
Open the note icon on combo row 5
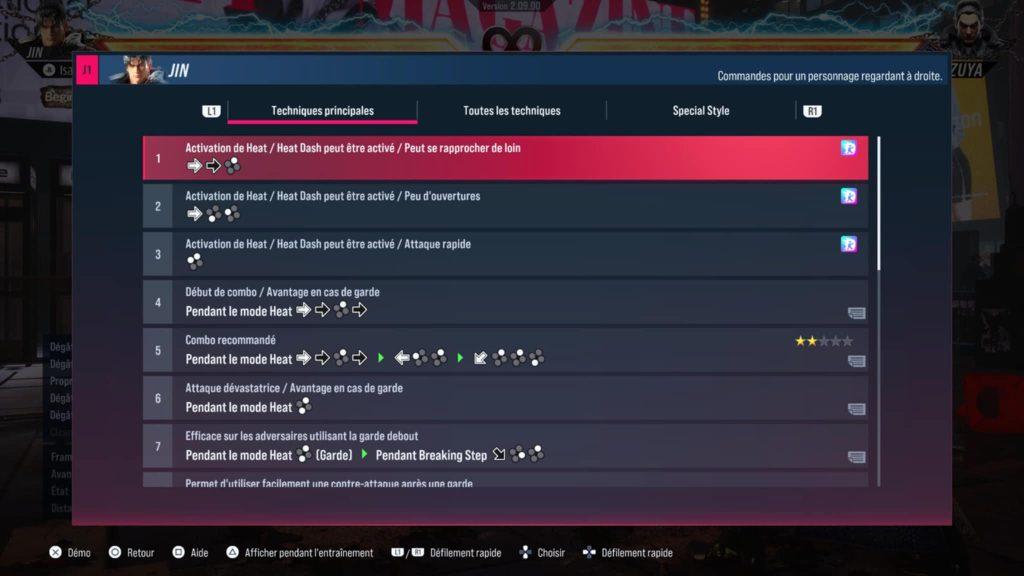click(x=856, y=361)
